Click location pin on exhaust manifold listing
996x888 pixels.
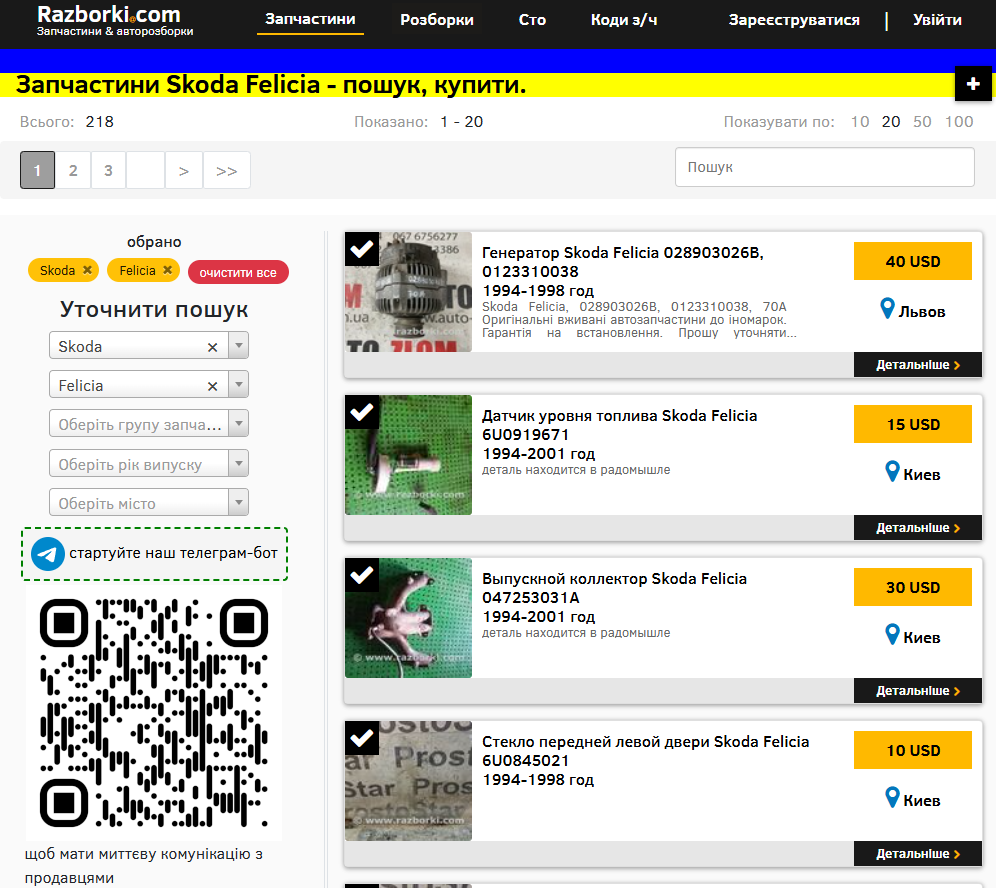point(892,635)
